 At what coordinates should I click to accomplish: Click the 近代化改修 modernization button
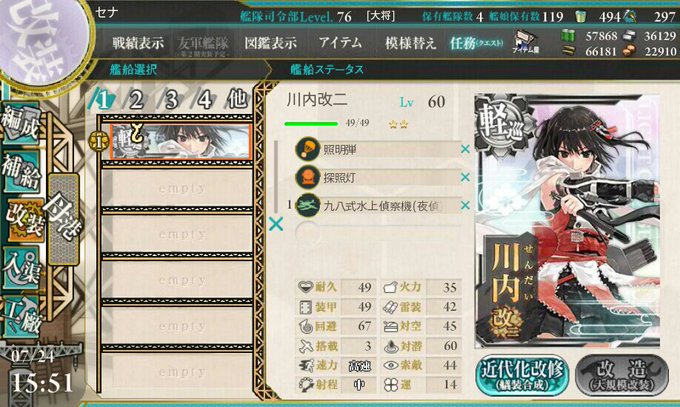pos(522,375)
